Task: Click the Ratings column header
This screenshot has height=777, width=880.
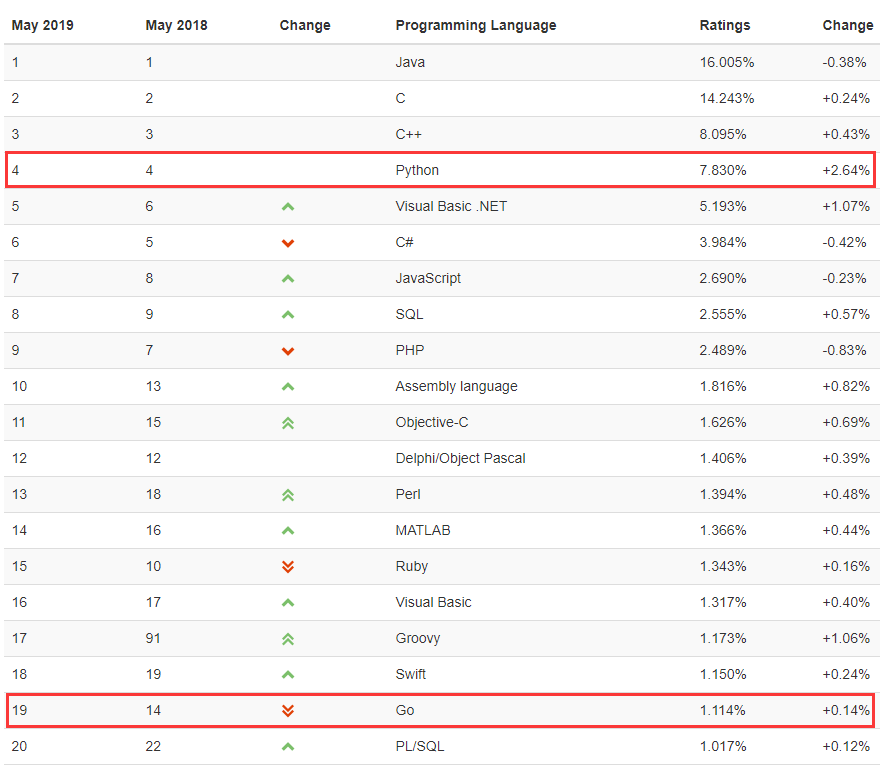Action: coord(725,26)
